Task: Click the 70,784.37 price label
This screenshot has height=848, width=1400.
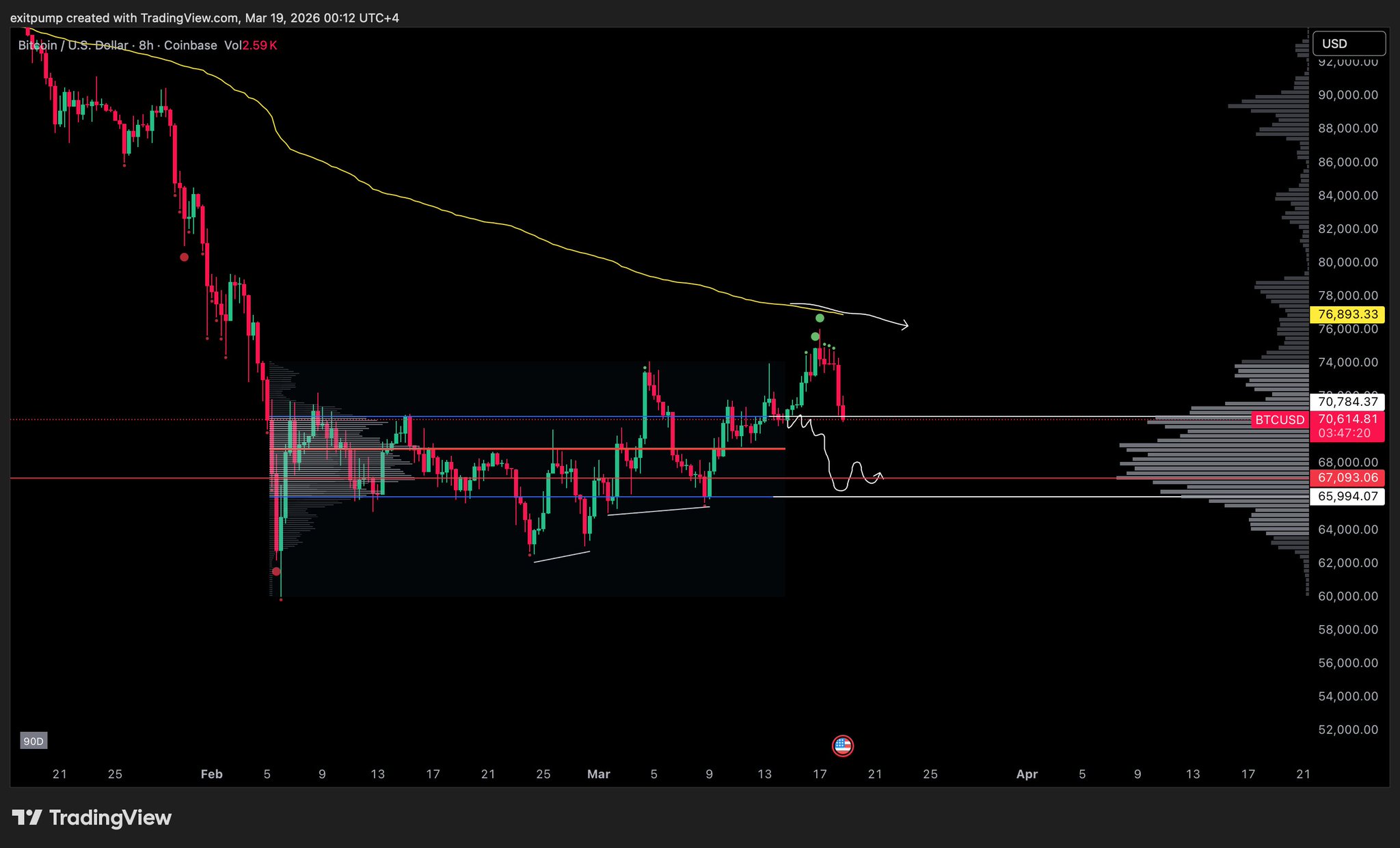Action: pos(1347,402)
